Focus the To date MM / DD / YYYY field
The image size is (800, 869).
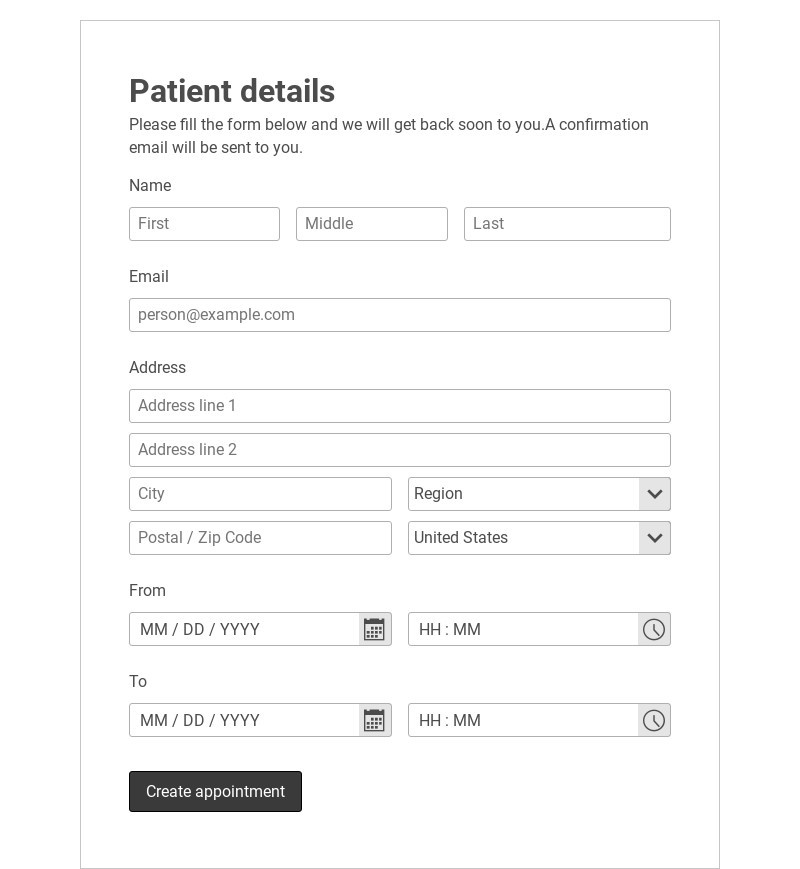(244, 720)
